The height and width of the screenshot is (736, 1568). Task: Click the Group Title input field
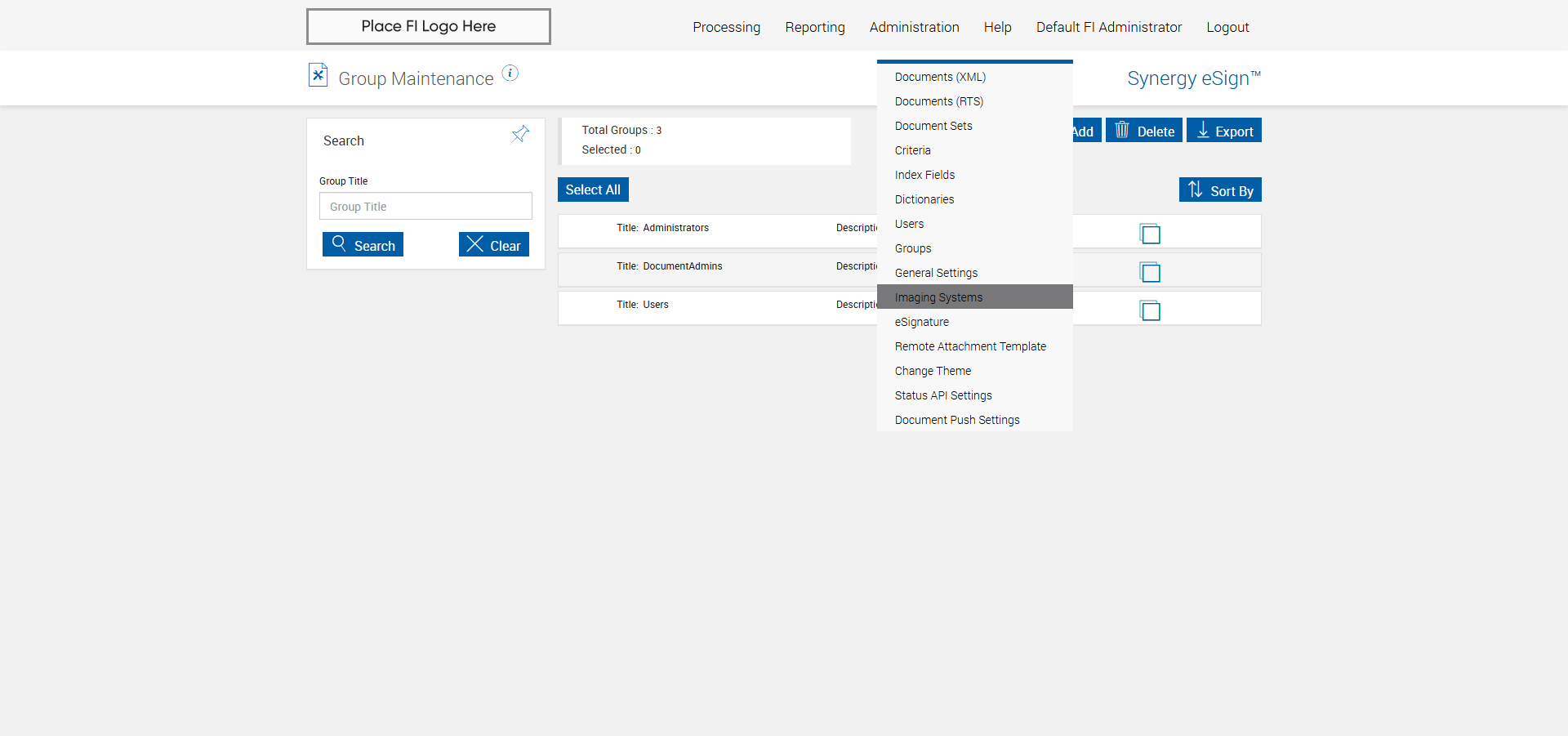coord(425,207)
